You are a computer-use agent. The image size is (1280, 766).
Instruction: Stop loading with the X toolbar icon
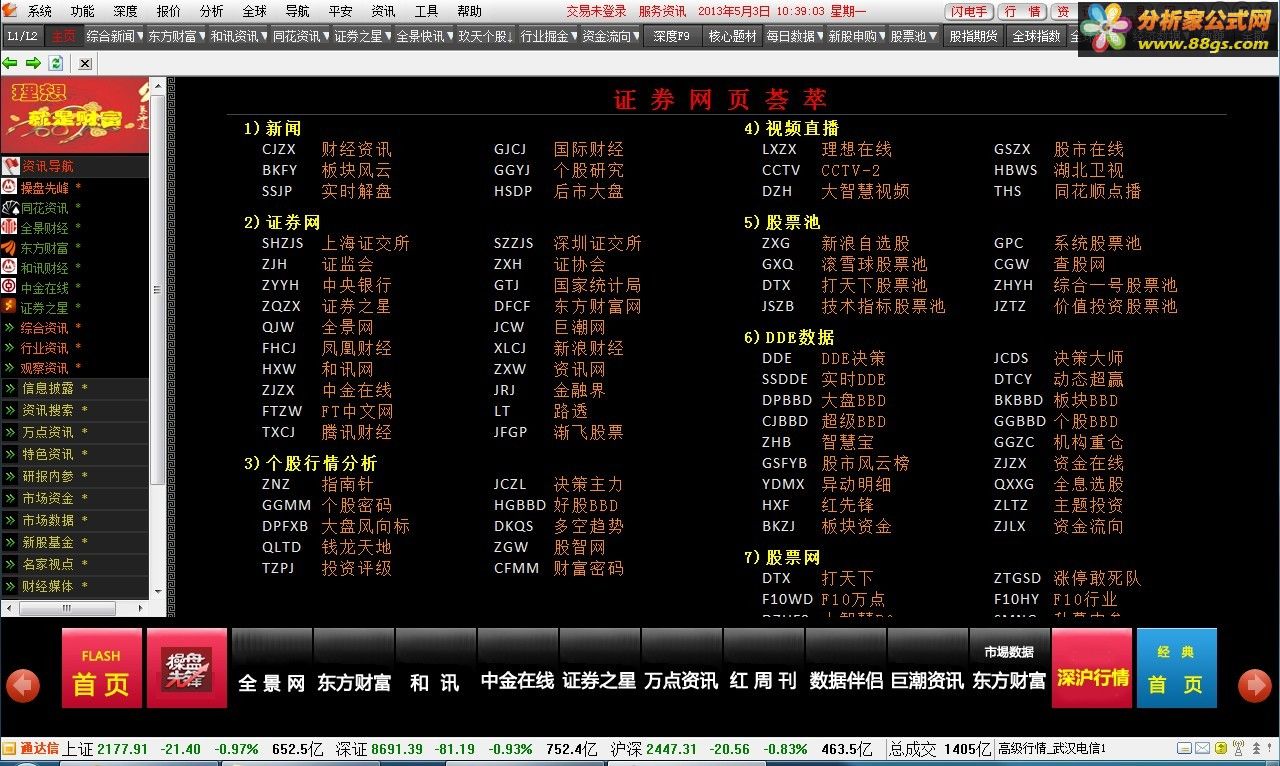(x=85, y=63)
